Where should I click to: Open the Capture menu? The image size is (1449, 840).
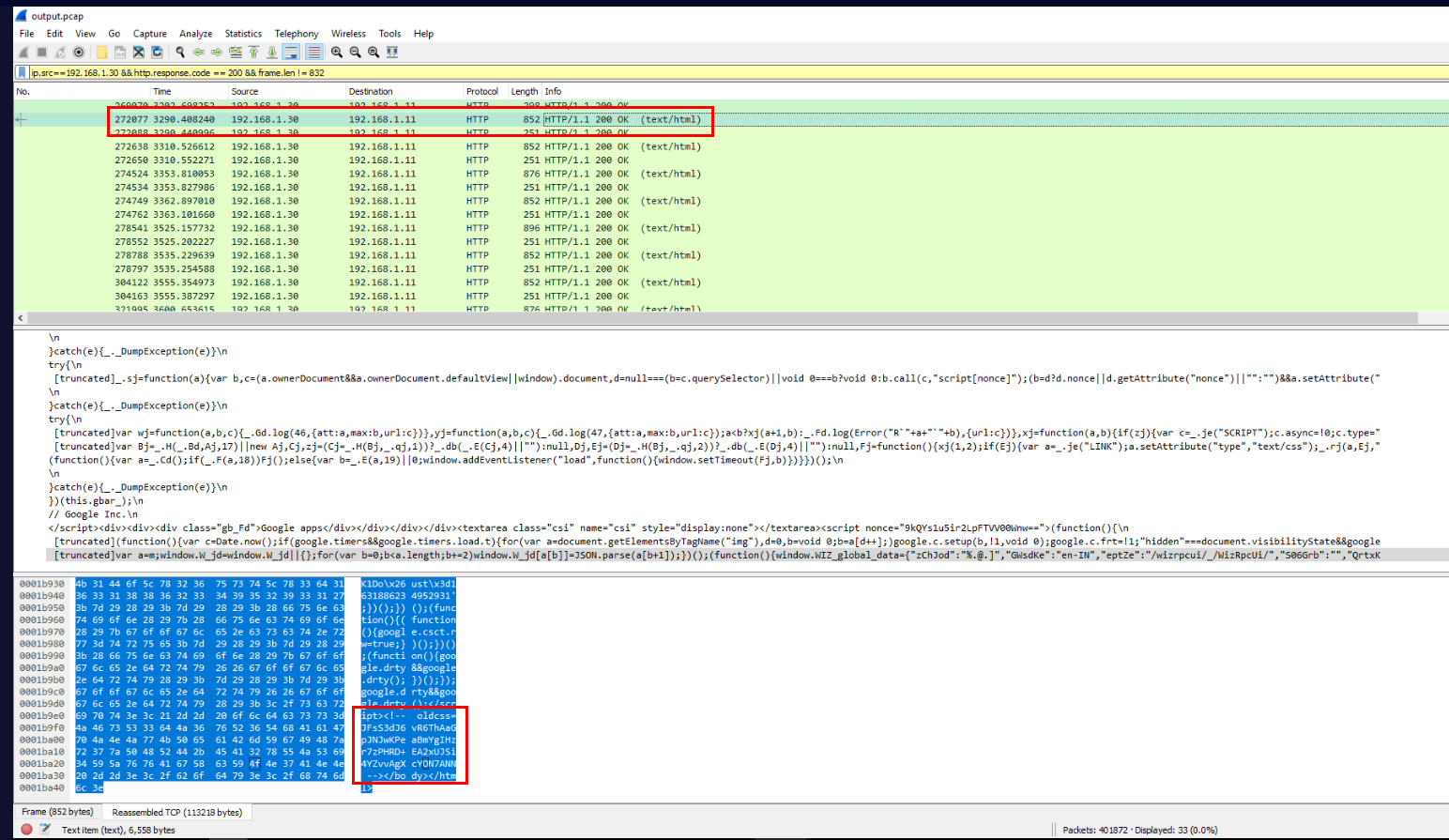(150, 34)
